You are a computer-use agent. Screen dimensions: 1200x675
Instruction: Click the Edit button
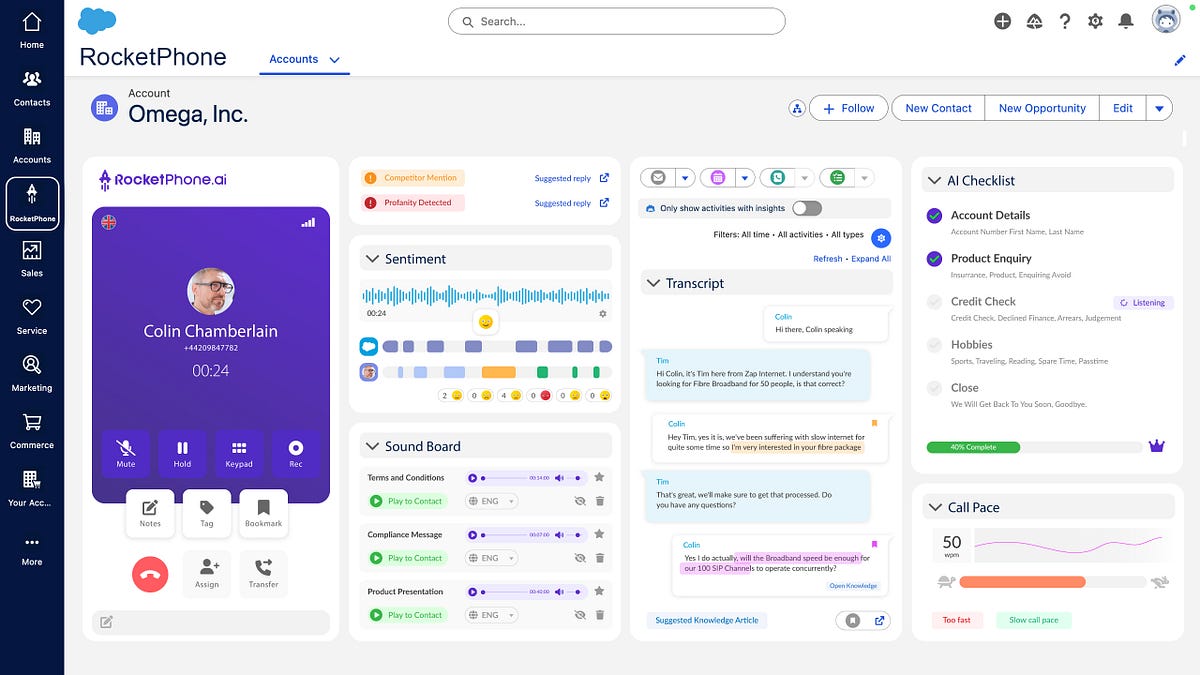click(x=1123, y=108)
